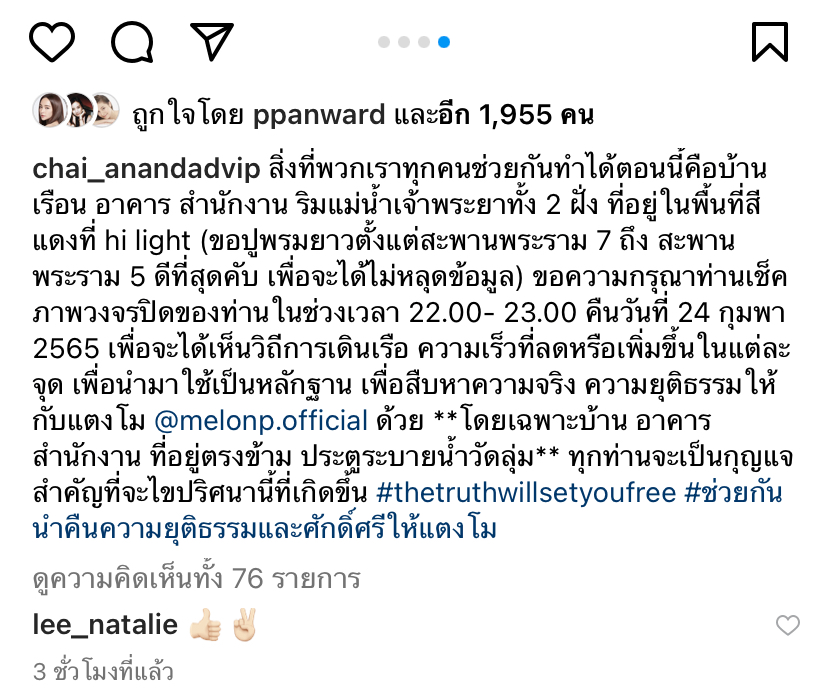828x698 pixels.
Task: Open second liker's avatar thumbnail
Action: pos(78,110)
